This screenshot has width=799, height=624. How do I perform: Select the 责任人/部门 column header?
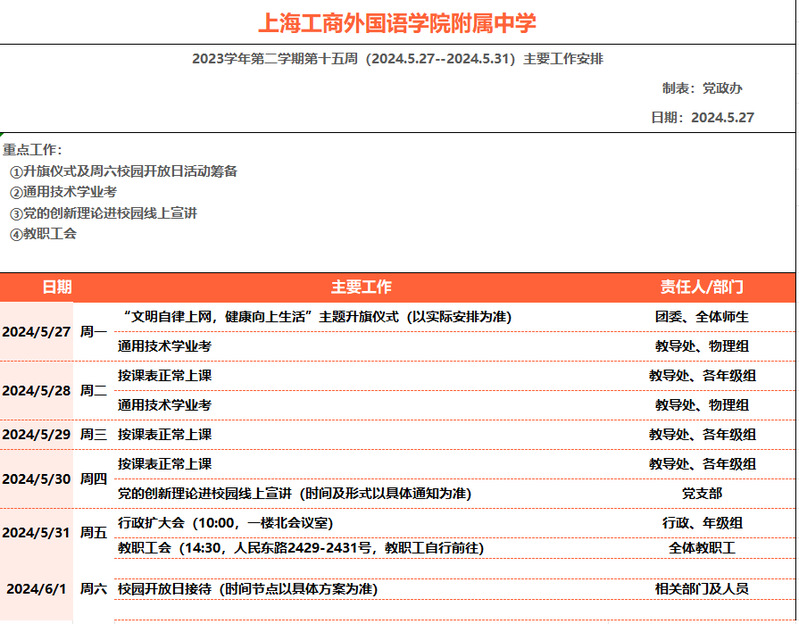pos(702,287)
